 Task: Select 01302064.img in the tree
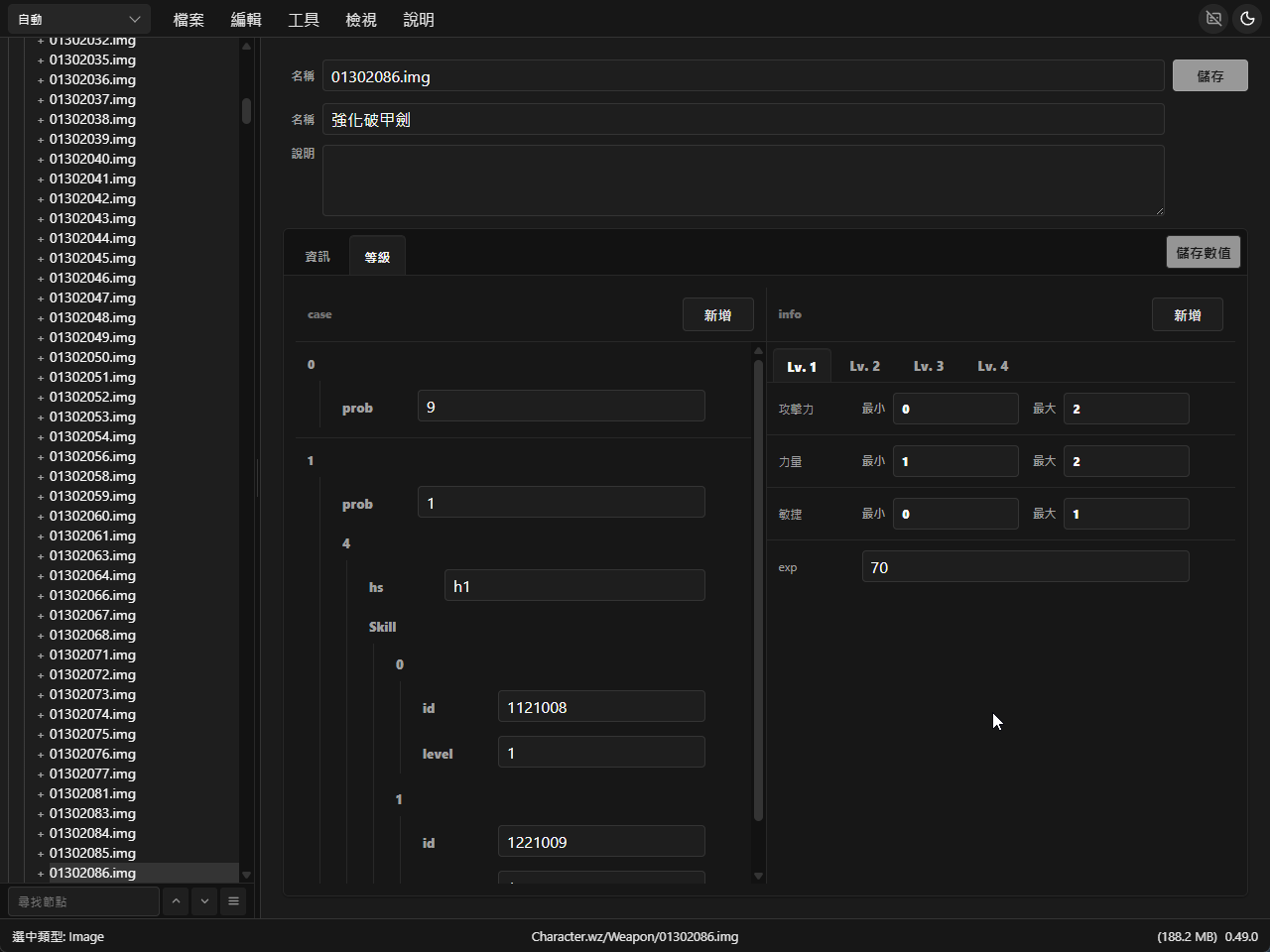tap(92, 575)
